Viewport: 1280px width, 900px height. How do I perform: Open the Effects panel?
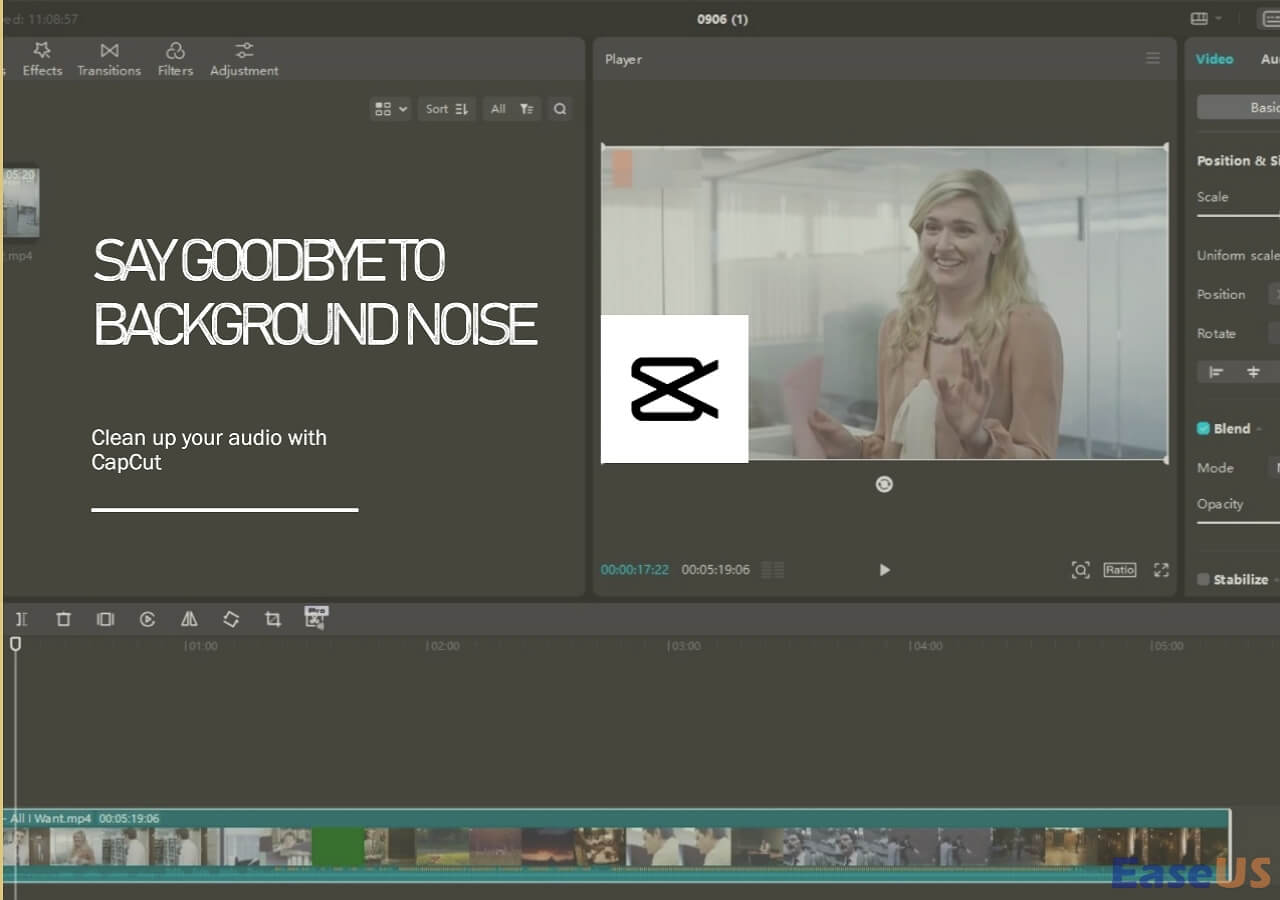point(42,59)
